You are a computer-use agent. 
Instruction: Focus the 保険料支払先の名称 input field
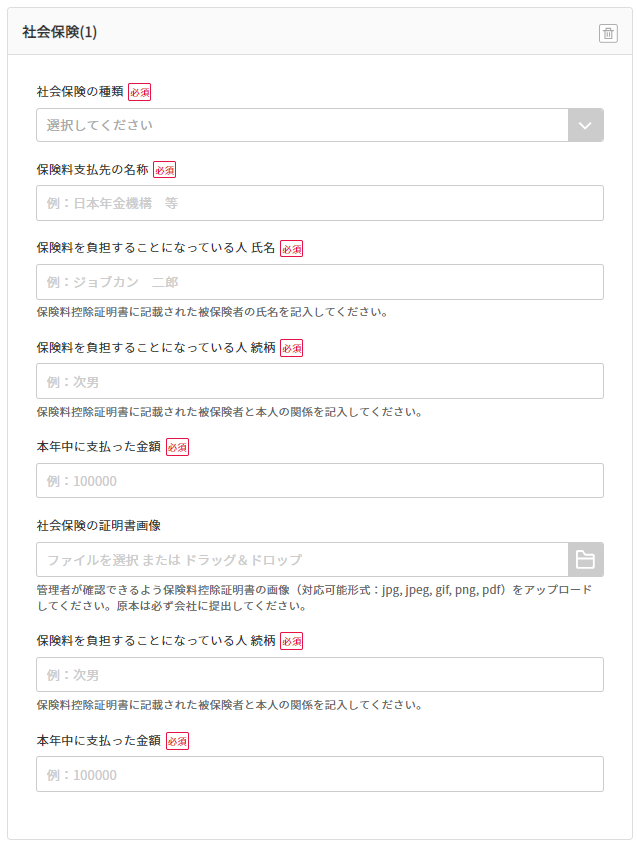(319, 203)
